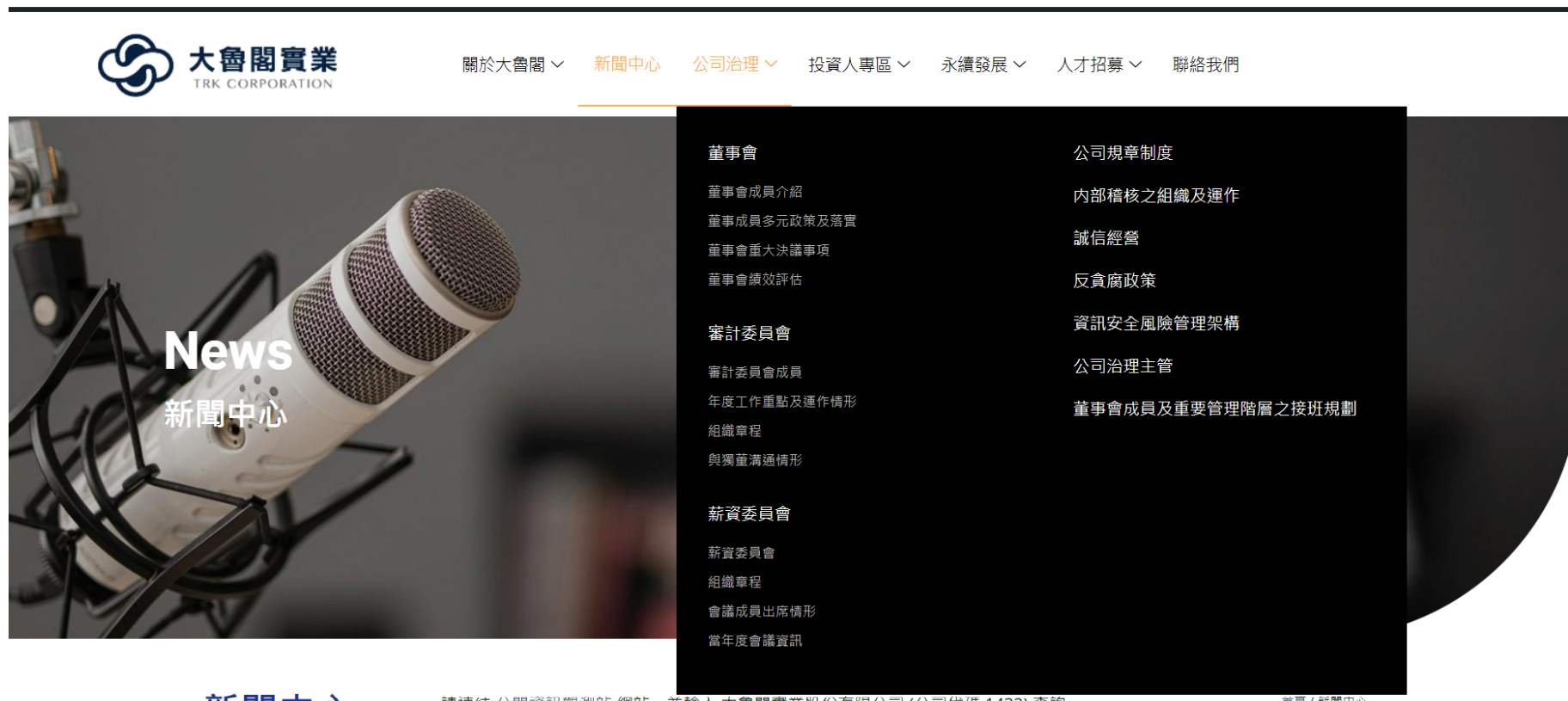The height and width of the screenshot is (701, 1568).
Task: Expand the 公司治理 dropdown chevron
Action: (771, 65)
